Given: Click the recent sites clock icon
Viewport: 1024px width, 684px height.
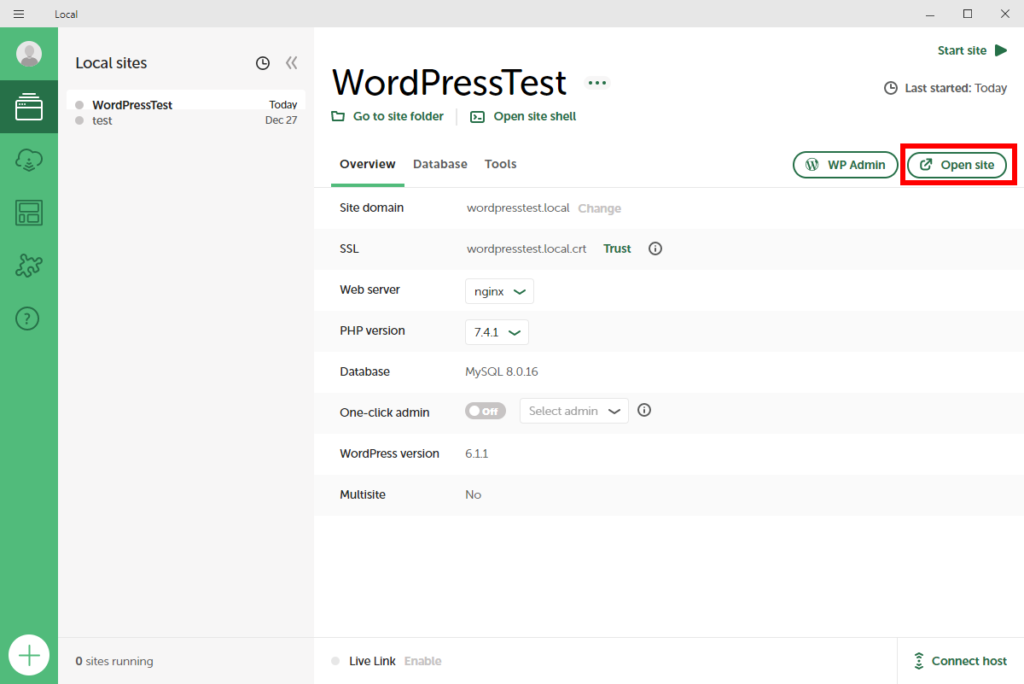Looking at the screenshot, I should click(263, 63).
